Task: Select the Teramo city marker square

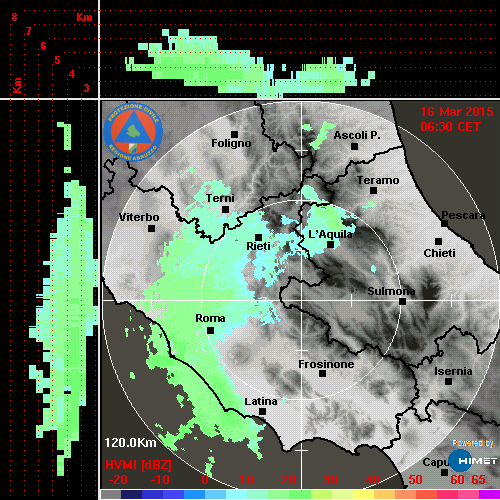Action: [x=373, y=191]
